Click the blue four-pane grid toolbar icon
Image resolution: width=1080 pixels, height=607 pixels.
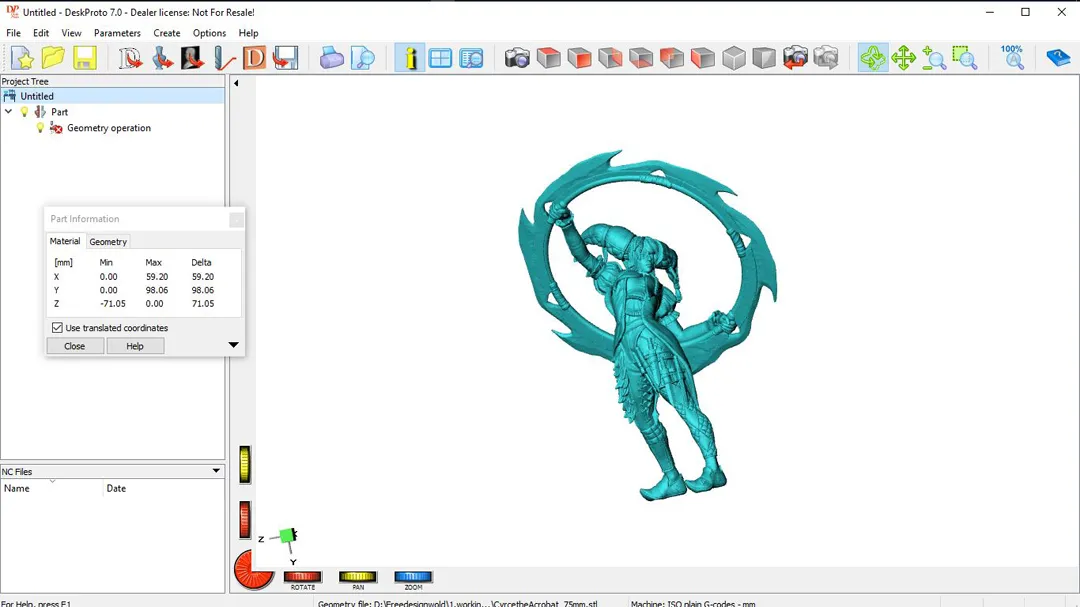(440, 58)
